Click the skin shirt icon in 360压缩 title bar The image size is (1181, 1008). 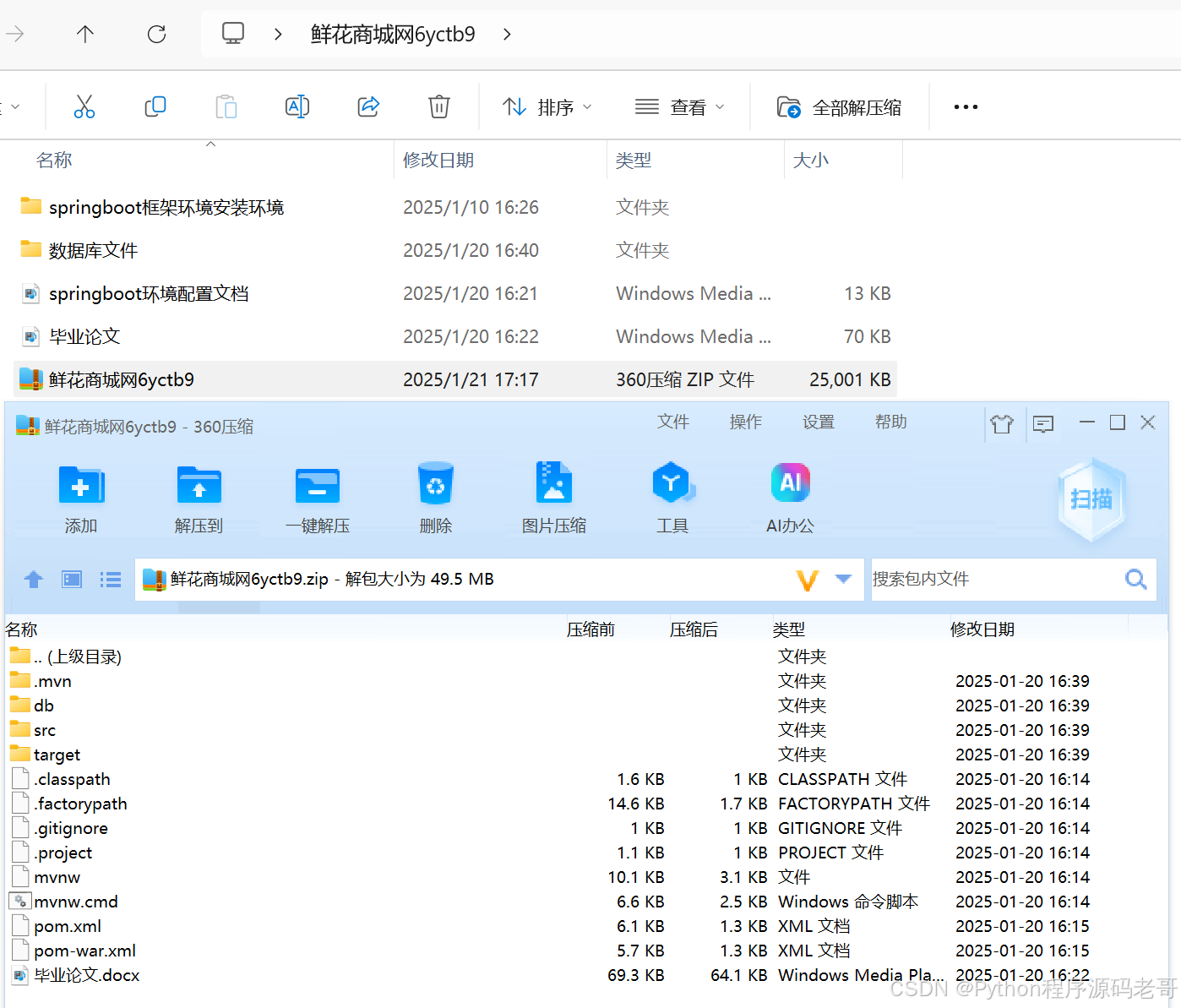1002,423
